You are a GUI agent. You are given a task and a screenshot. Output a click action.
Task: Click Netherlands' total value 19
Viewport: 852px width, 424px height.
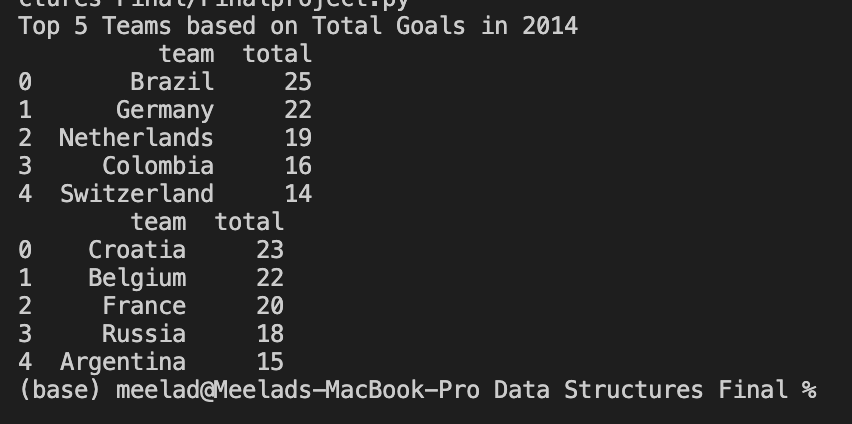tap(297, 137)
